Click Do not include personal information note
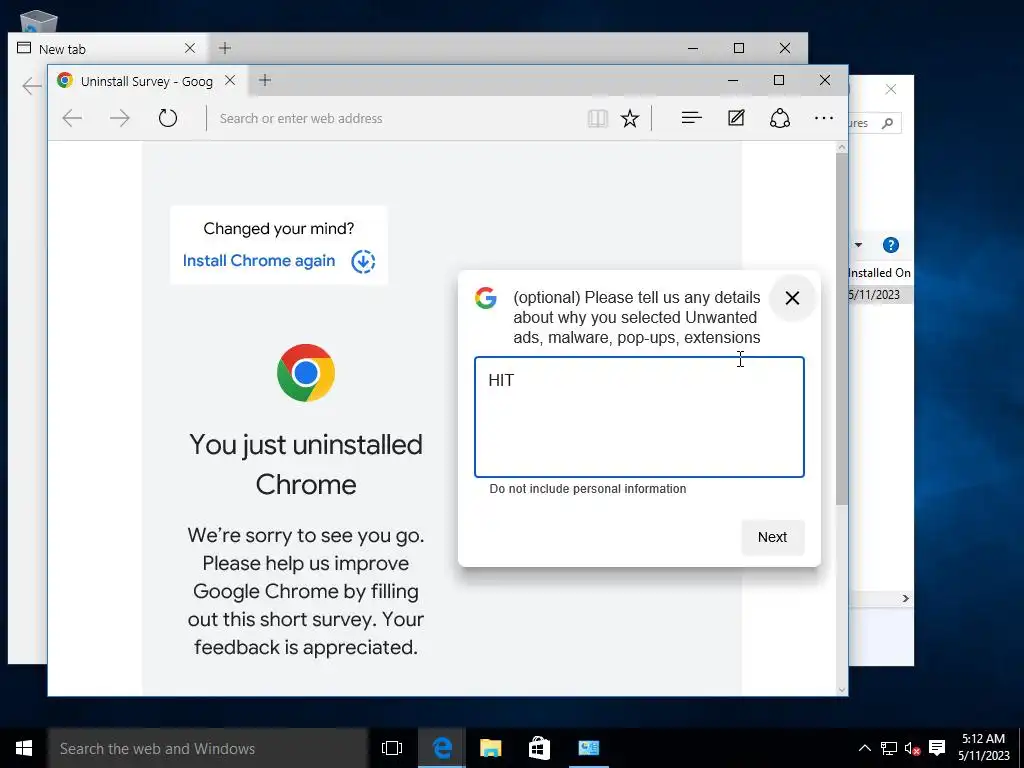This screenshot has width=1024, height=768. tap(588, 488)
